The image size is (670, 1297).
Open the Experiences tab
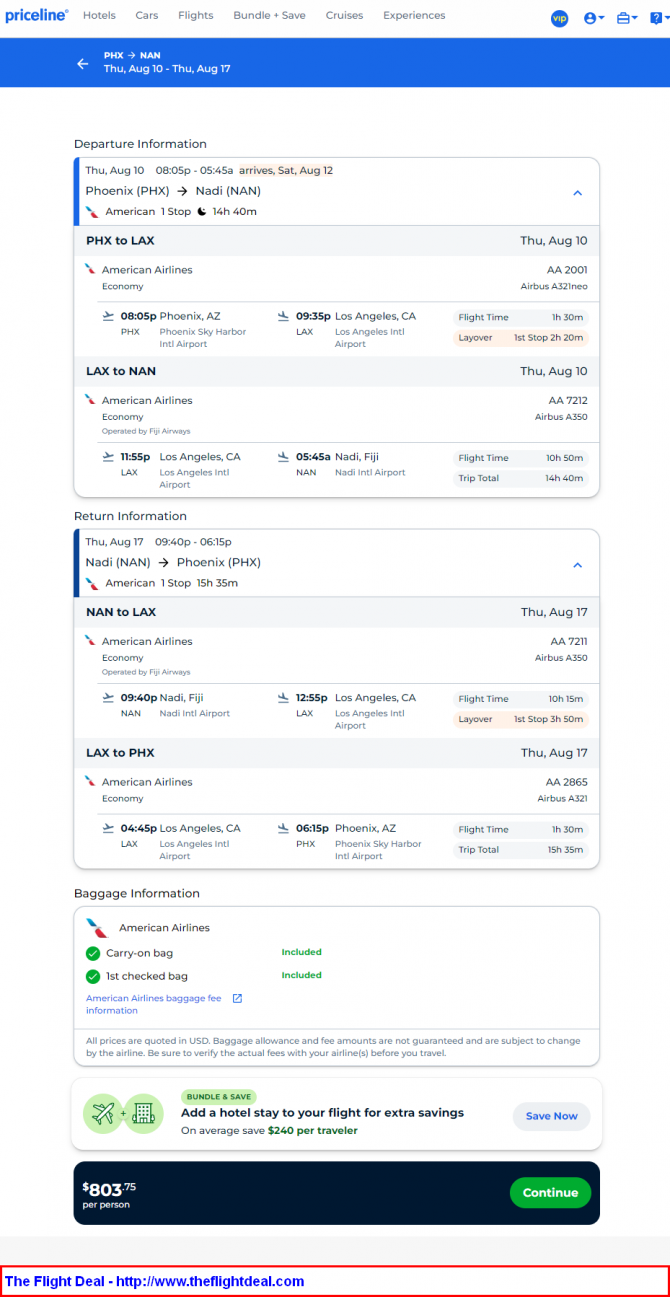(x=414, y=16)
